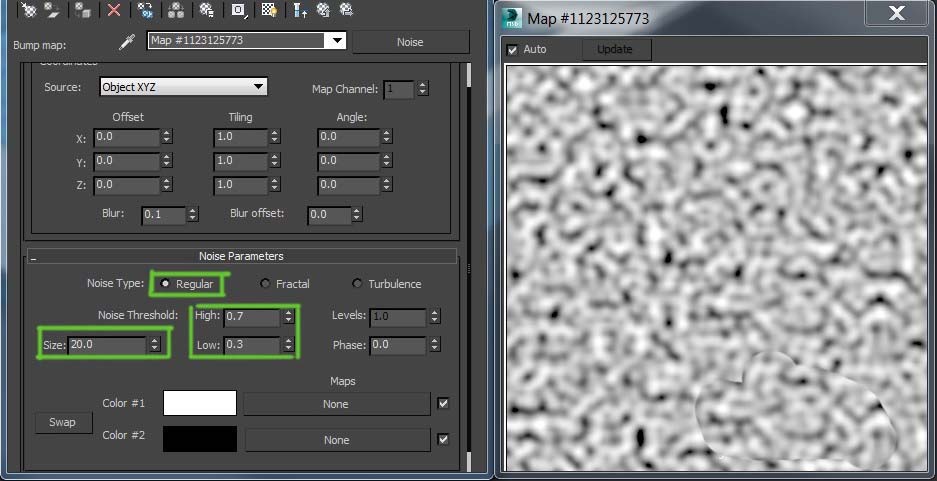Select Regular noise type
The height and width of the screenshot is (481, 937).
pyautogui.click(x=166, y=284)
